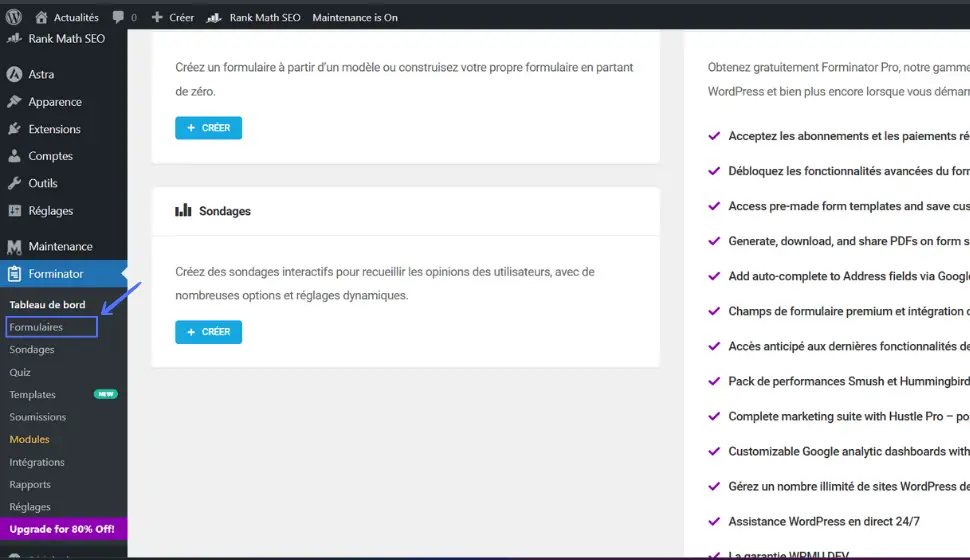Image resolution: width=970 pixels, height=560 pixels.
Task: Click 'Accès anticipé aux dernières fonctionnalités' line
Action: [849, 347]
